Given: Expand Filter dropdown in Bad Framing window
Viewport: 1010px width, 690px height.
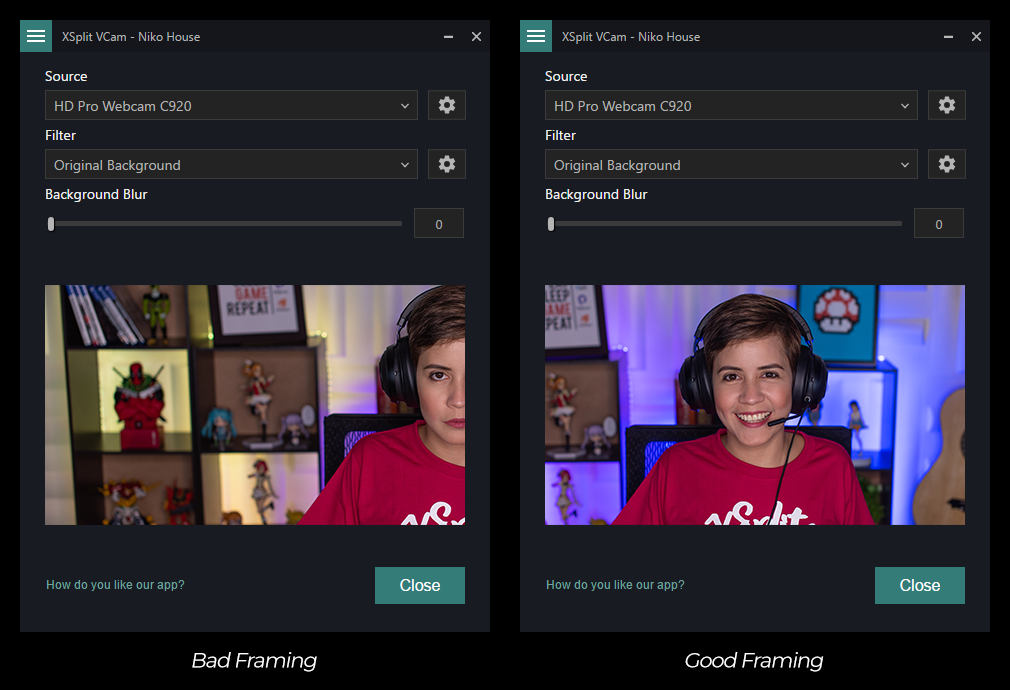Looking at the screenshot, I should coord(231,164).
